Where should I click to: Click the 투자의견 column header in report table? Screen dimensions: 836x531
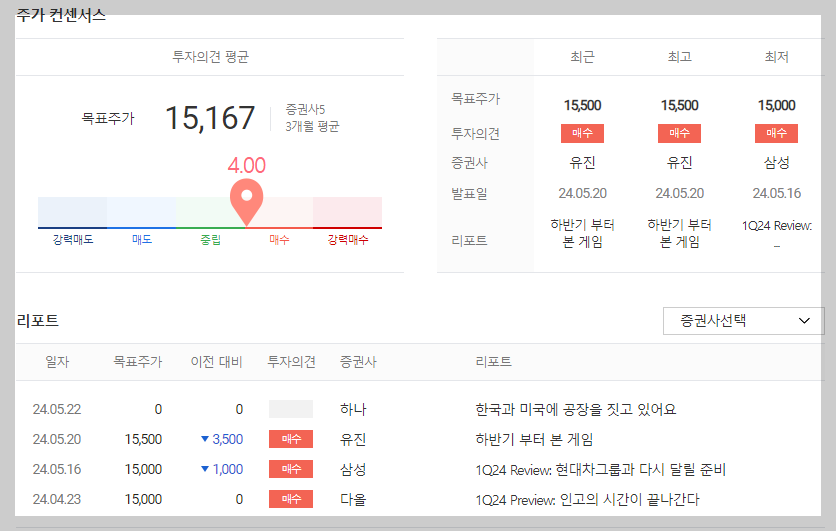tap(291, 362)
